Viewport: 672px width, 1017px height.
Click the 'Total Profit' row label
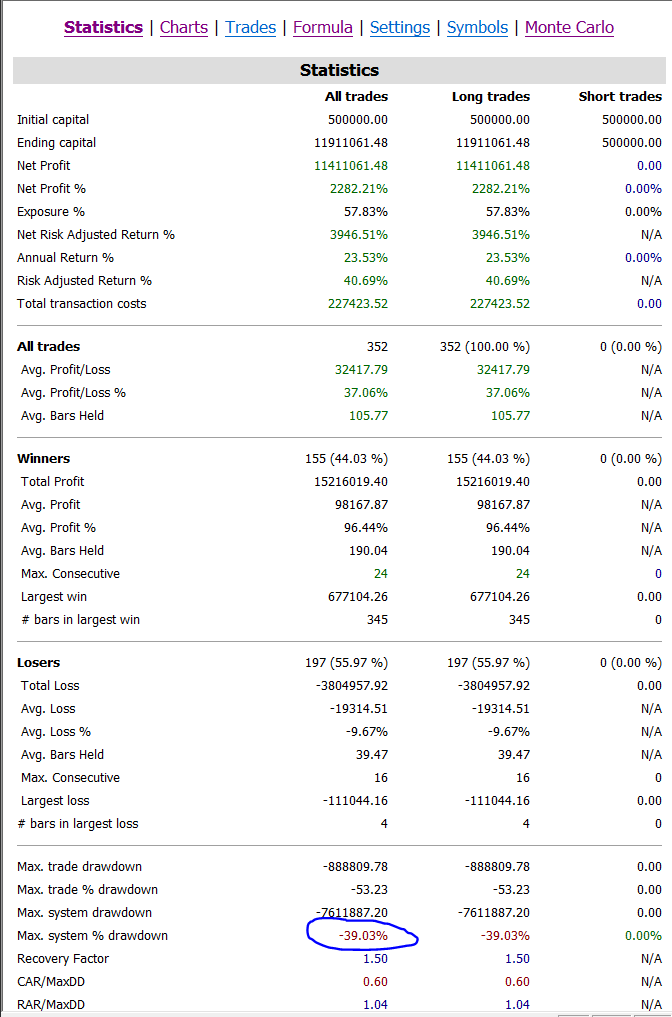pos(53,482)
